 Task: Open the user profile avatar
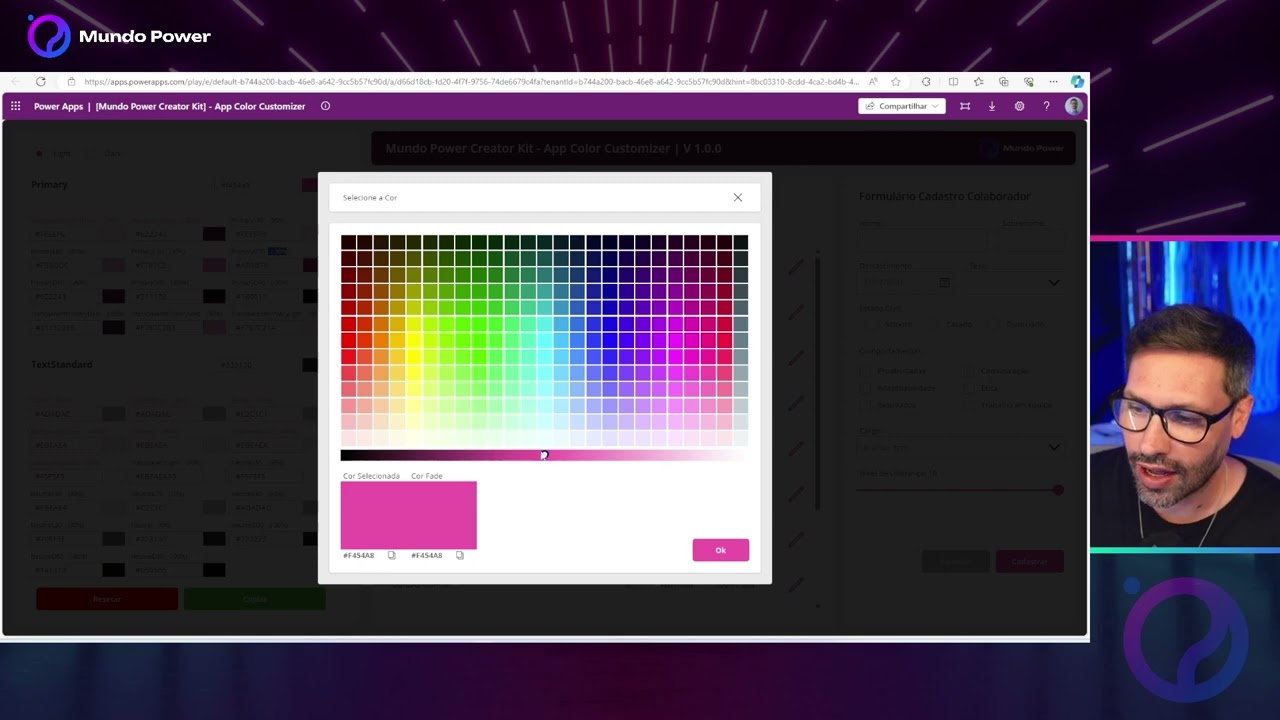pos(1074,106)
